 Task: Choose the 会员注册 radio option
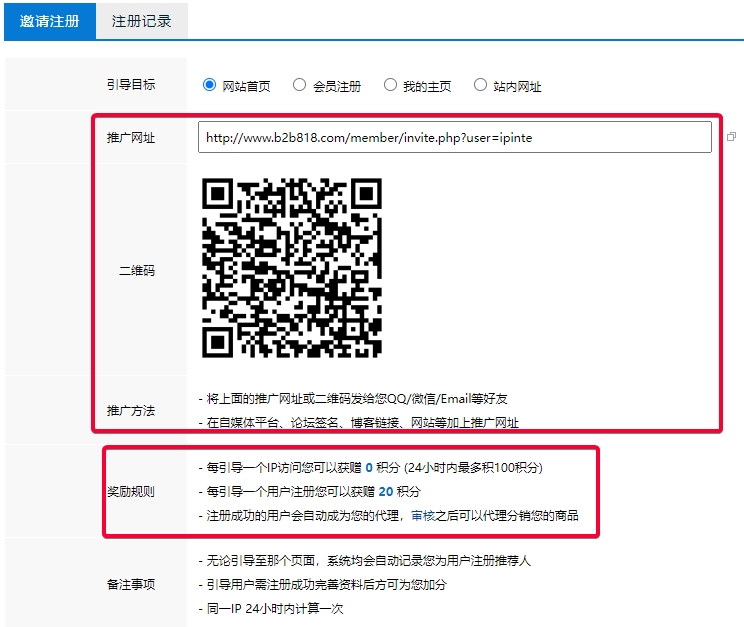pos(300,85)
